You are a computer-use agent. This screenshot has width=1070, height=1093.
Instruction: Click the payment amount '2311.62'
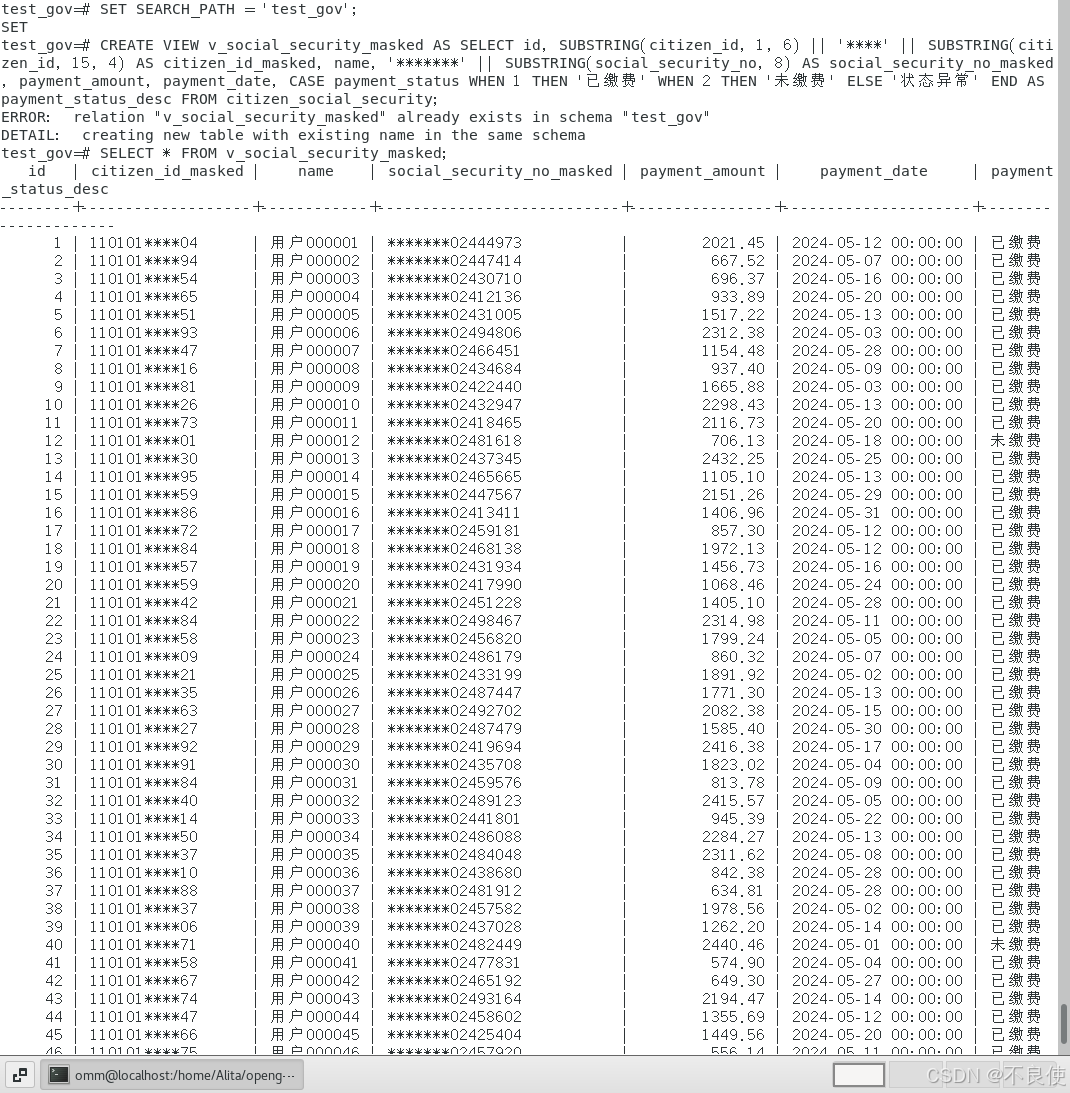tap(733, 855)
